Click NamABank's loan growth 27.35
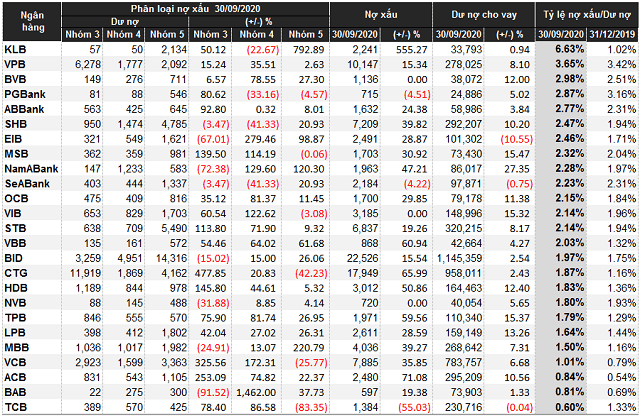This screenshot has width=640, height=418. [x=517, y=169]
